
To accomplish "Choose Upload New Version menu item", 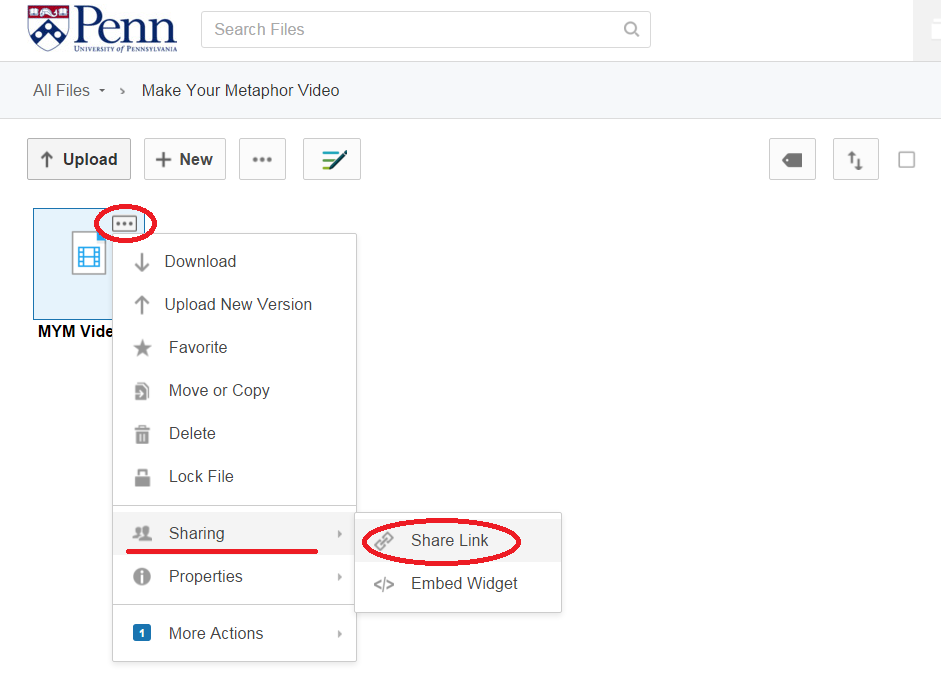I will [x=235, y=304].
